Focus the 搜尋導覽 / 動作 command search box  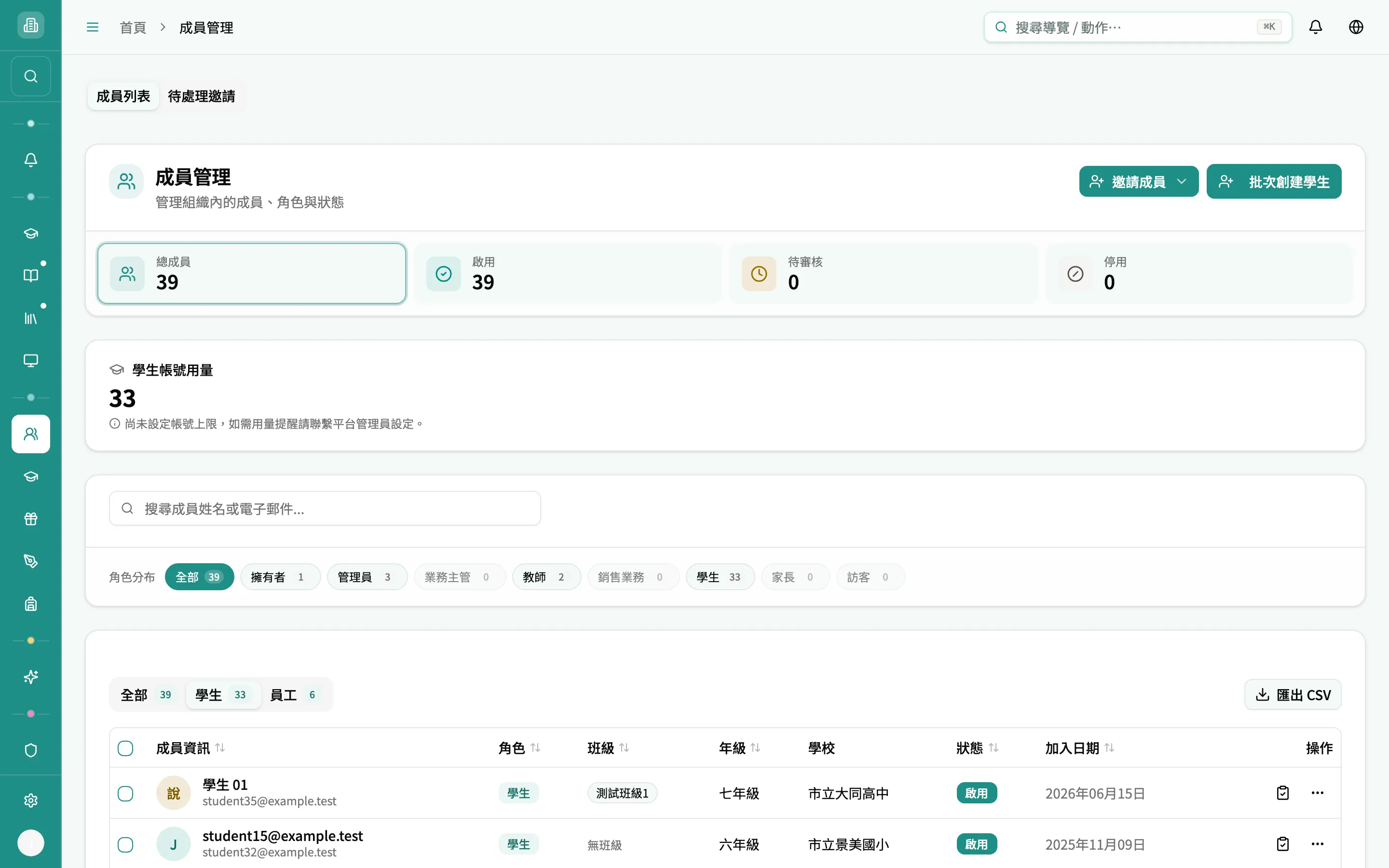1138,27
